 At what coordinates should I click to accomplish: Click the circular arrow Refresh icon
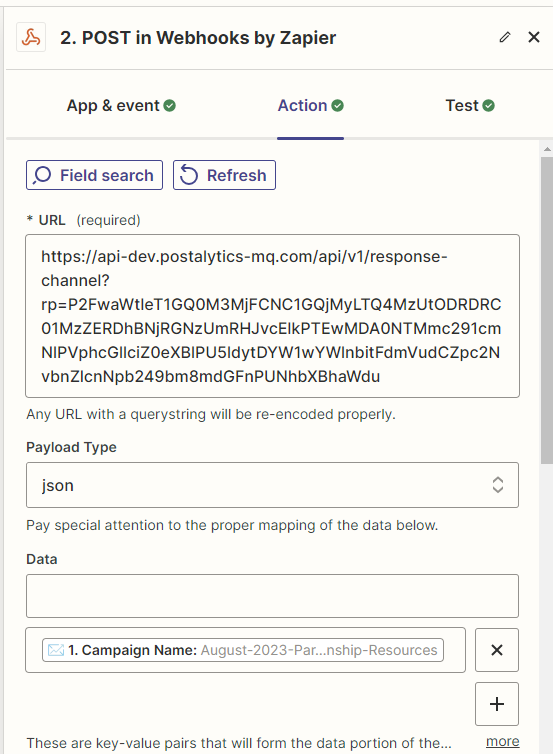coord(189,175)
